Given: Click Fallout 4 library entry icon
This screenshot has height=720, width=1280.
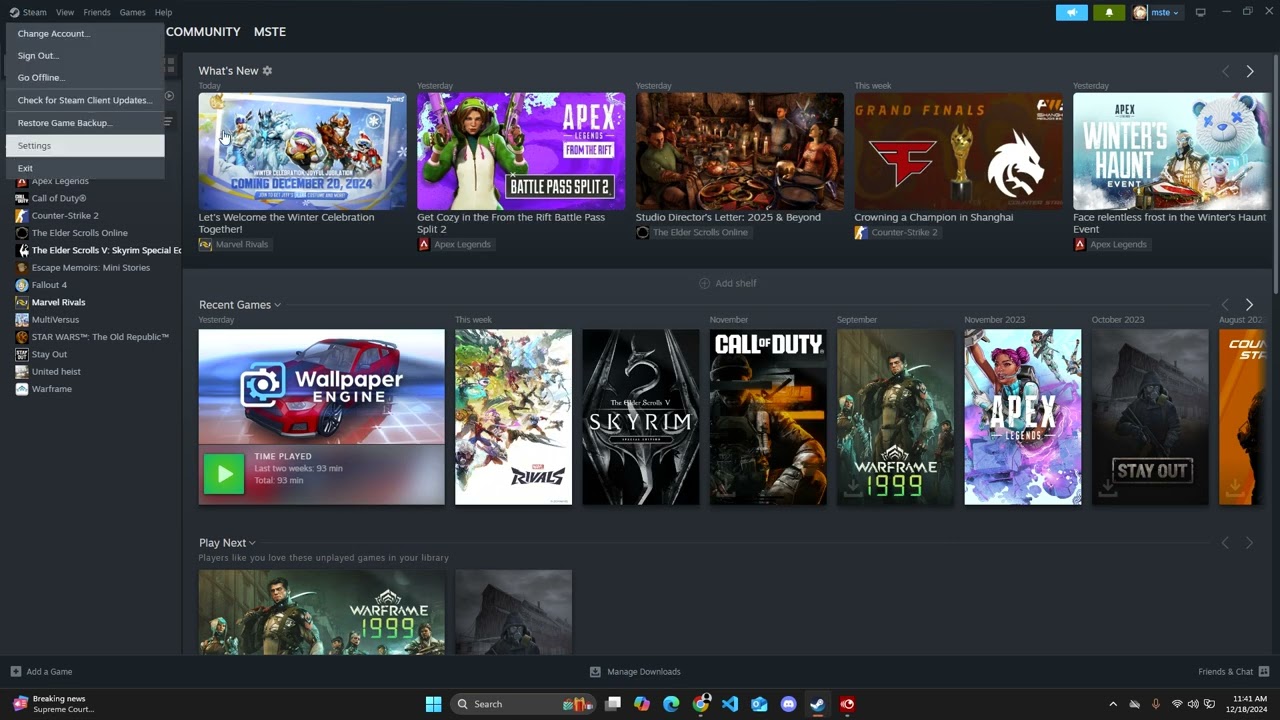Looking at the screenshot, I should 22,285.
